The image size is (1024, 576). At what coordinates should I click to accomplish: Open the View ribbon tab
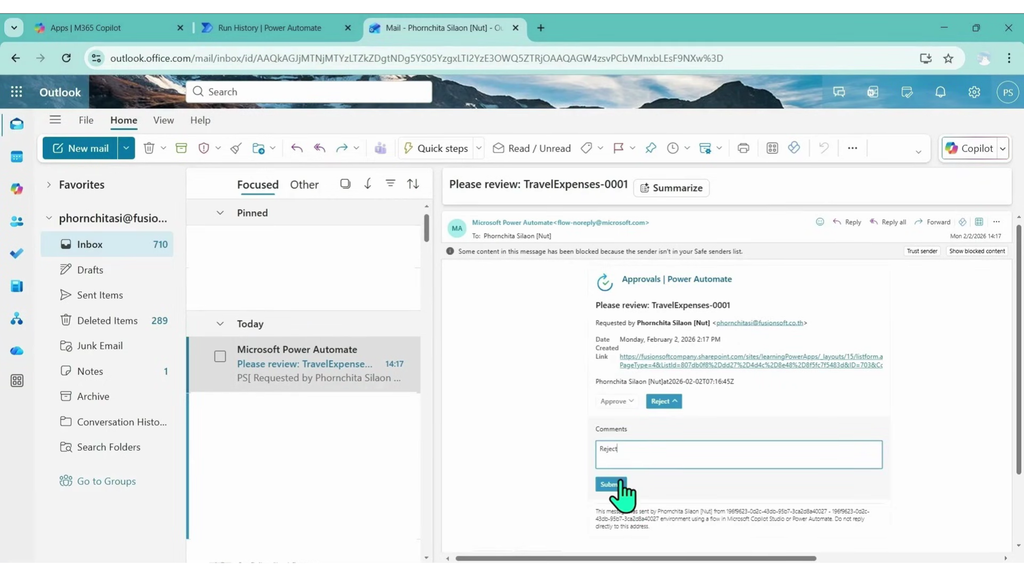click(x=163, y=120)
